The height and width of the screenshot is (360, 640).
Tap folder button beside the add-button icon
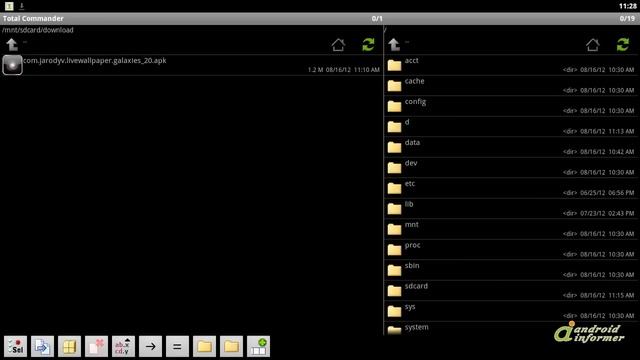click(231, 347)
